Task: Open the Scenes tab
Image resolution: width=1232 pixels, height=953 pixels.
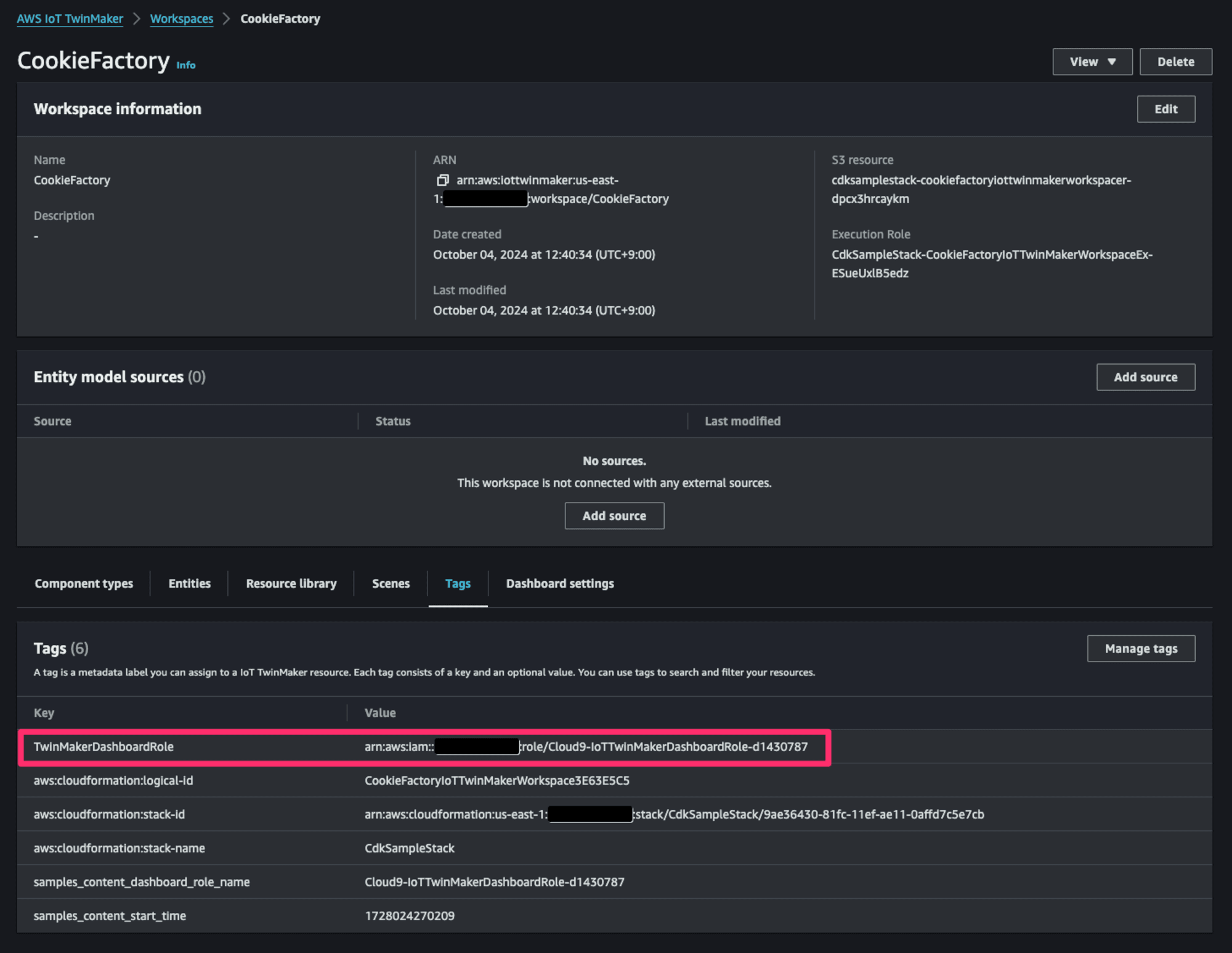Action: [391, 583]
